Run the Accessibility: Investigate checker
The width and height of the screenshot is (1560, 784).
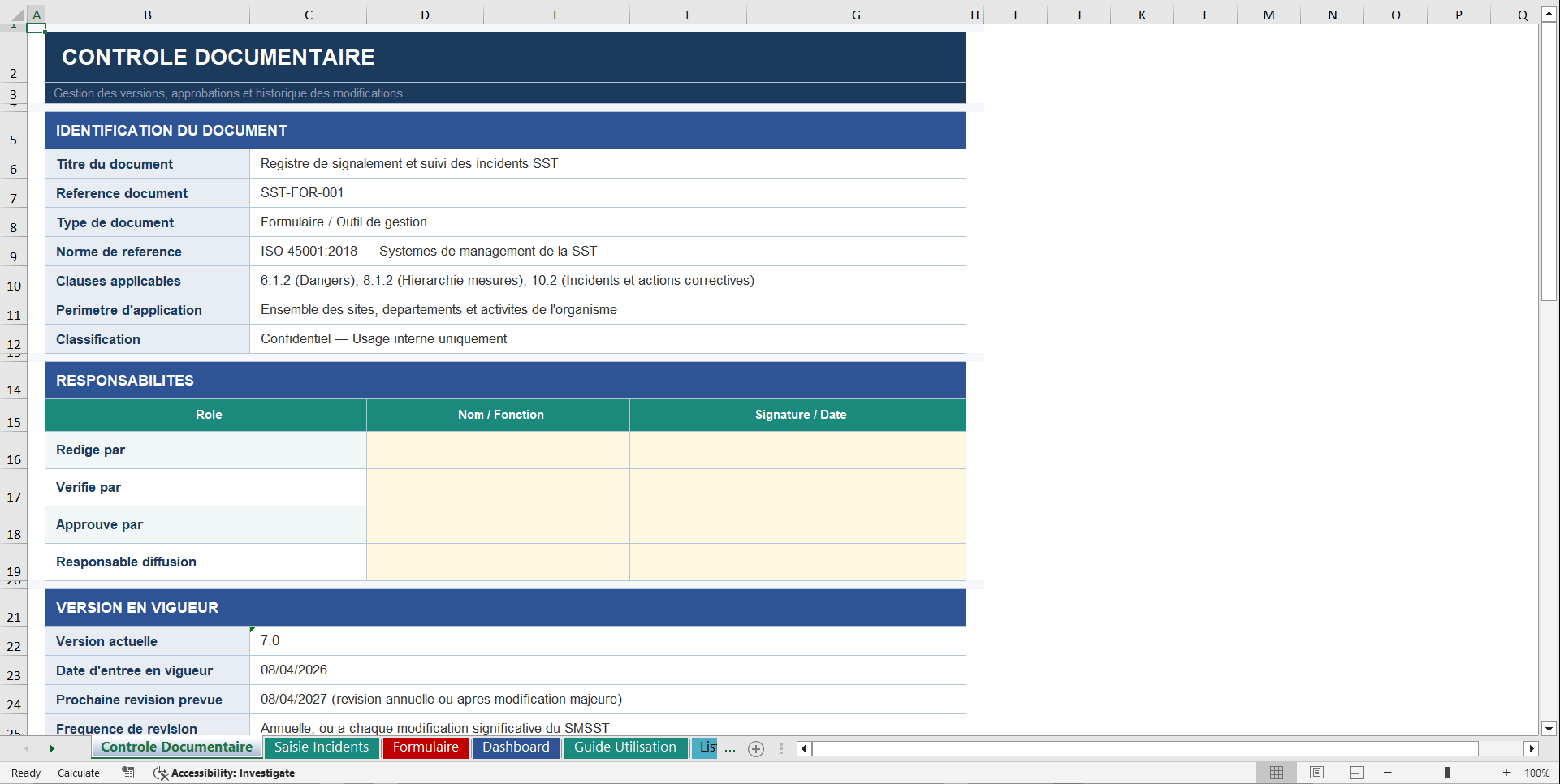click(x=223, y=773)
